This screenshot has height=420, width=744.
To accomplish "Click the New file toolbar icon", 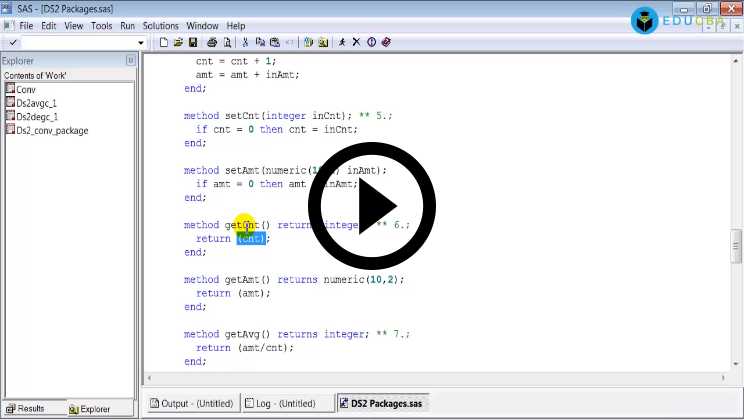I will pyautogui.click(x=164, y=43).
